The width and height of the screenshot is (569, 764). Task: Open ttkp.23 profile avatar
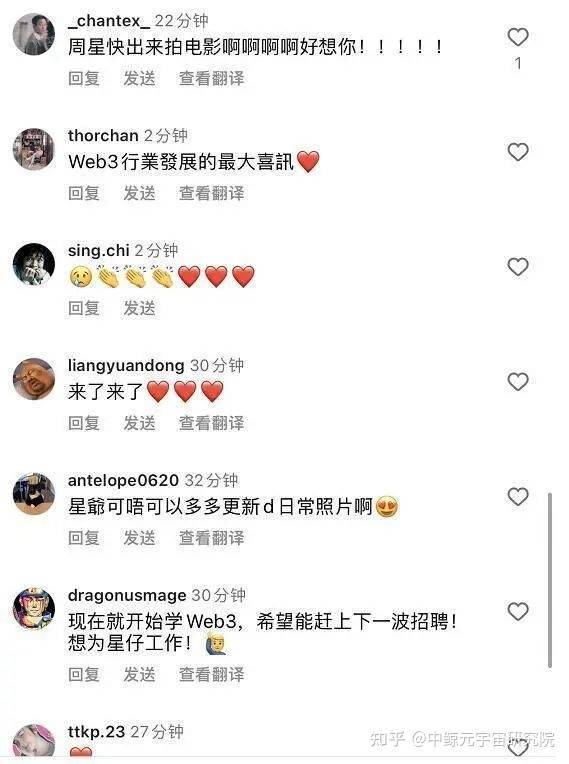(34, 742)
